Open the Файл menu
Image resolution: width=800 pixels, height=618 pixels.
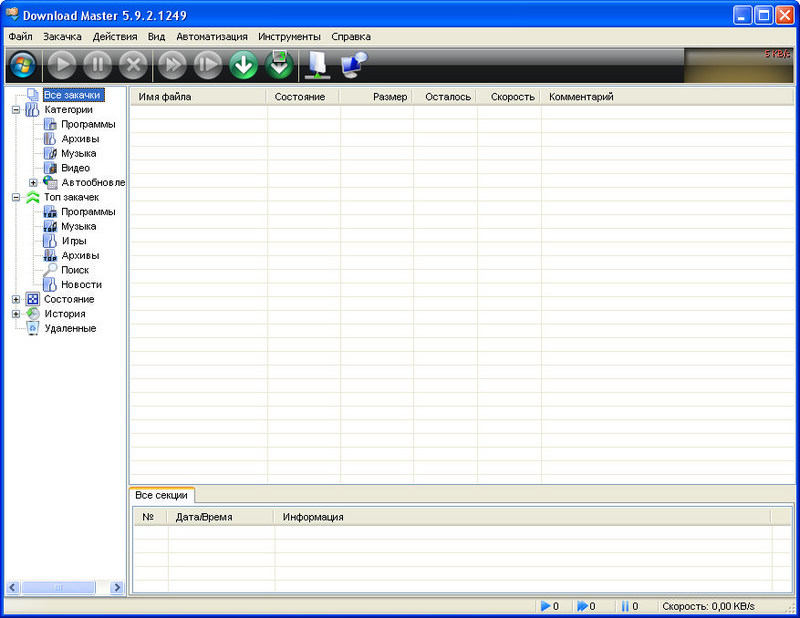pos(20,37)
